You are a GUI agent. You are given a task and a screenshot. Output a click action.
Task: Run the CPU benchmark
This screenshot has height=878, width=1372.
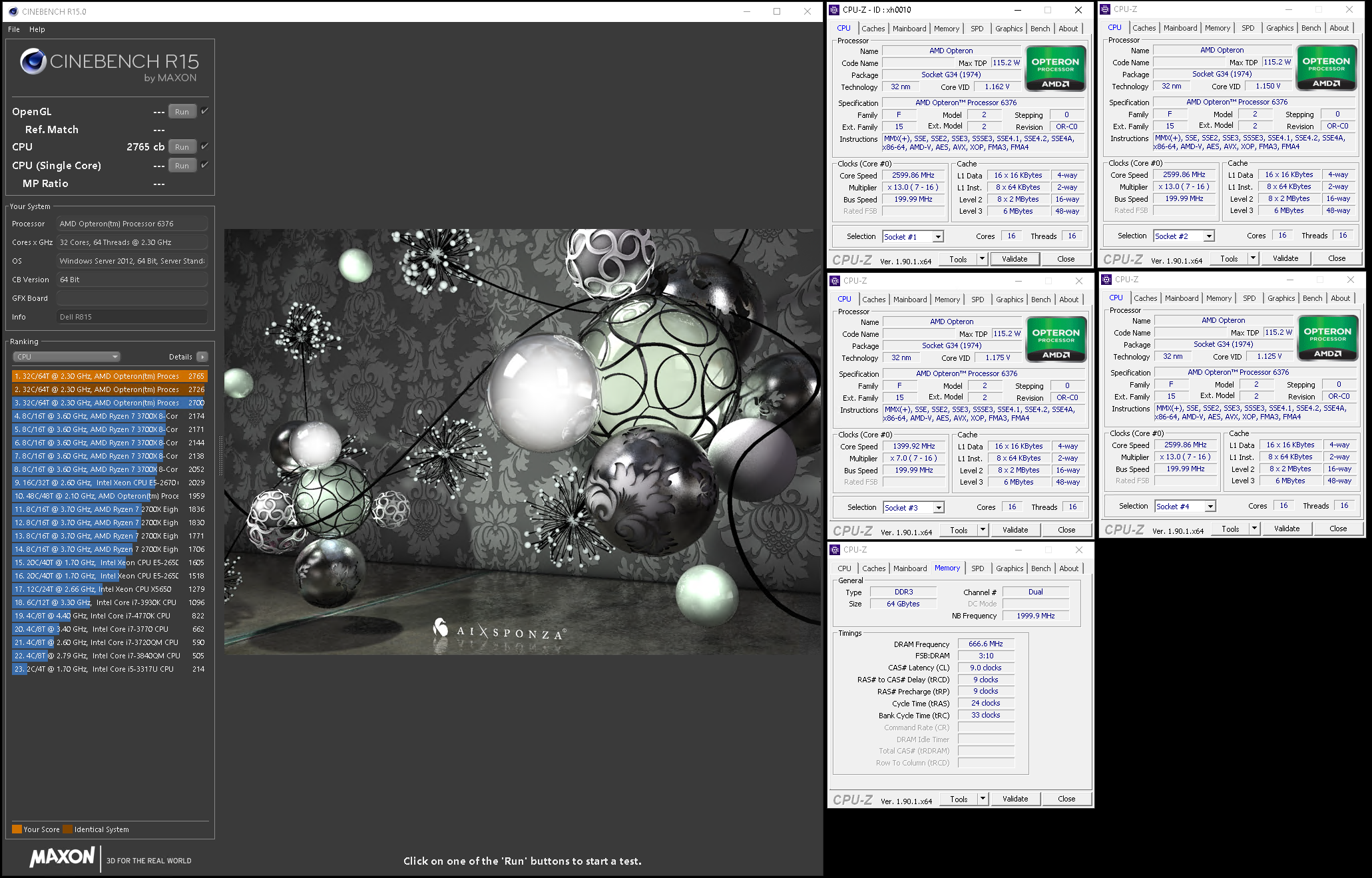(x=182, y=147)
